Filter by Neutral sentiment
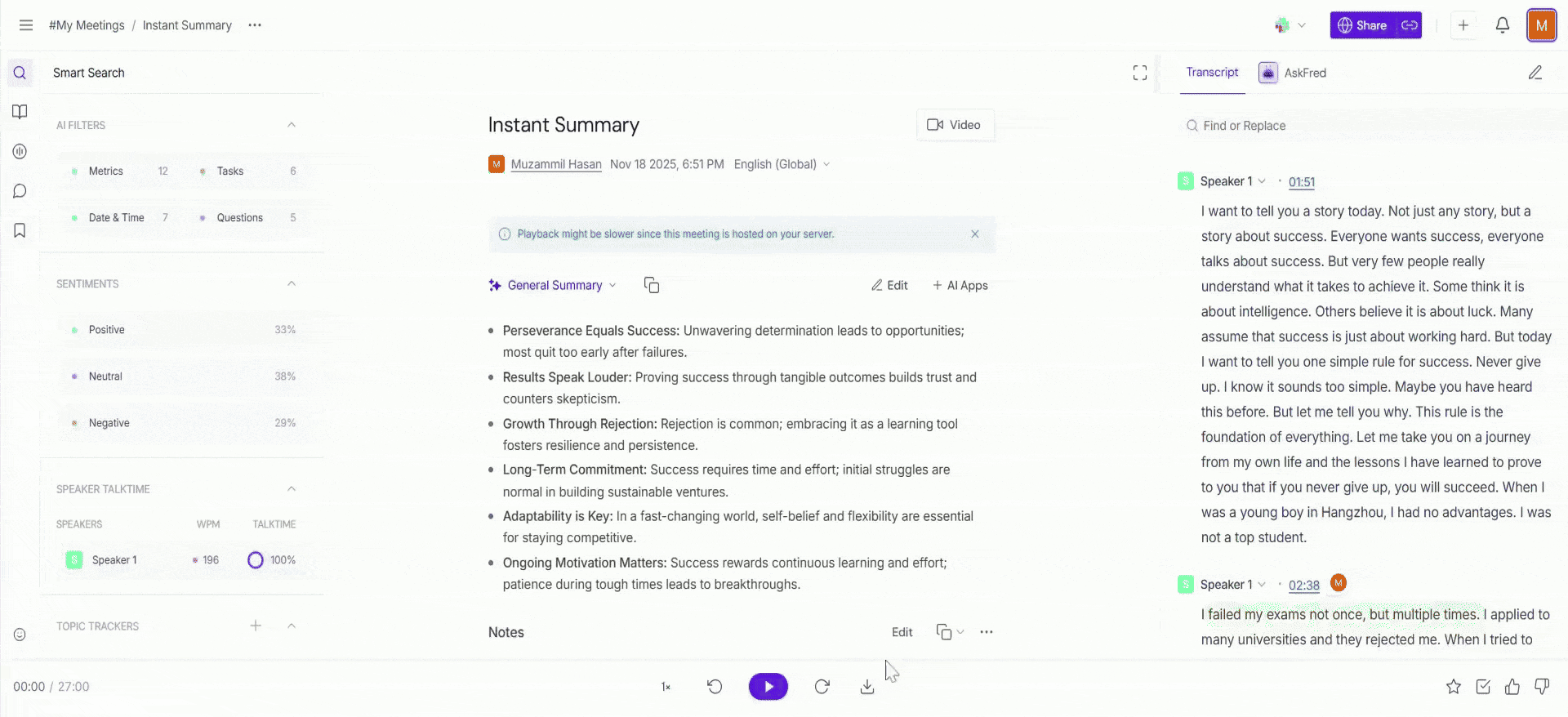The image size is (1568, 717). [x=182, y=376]
